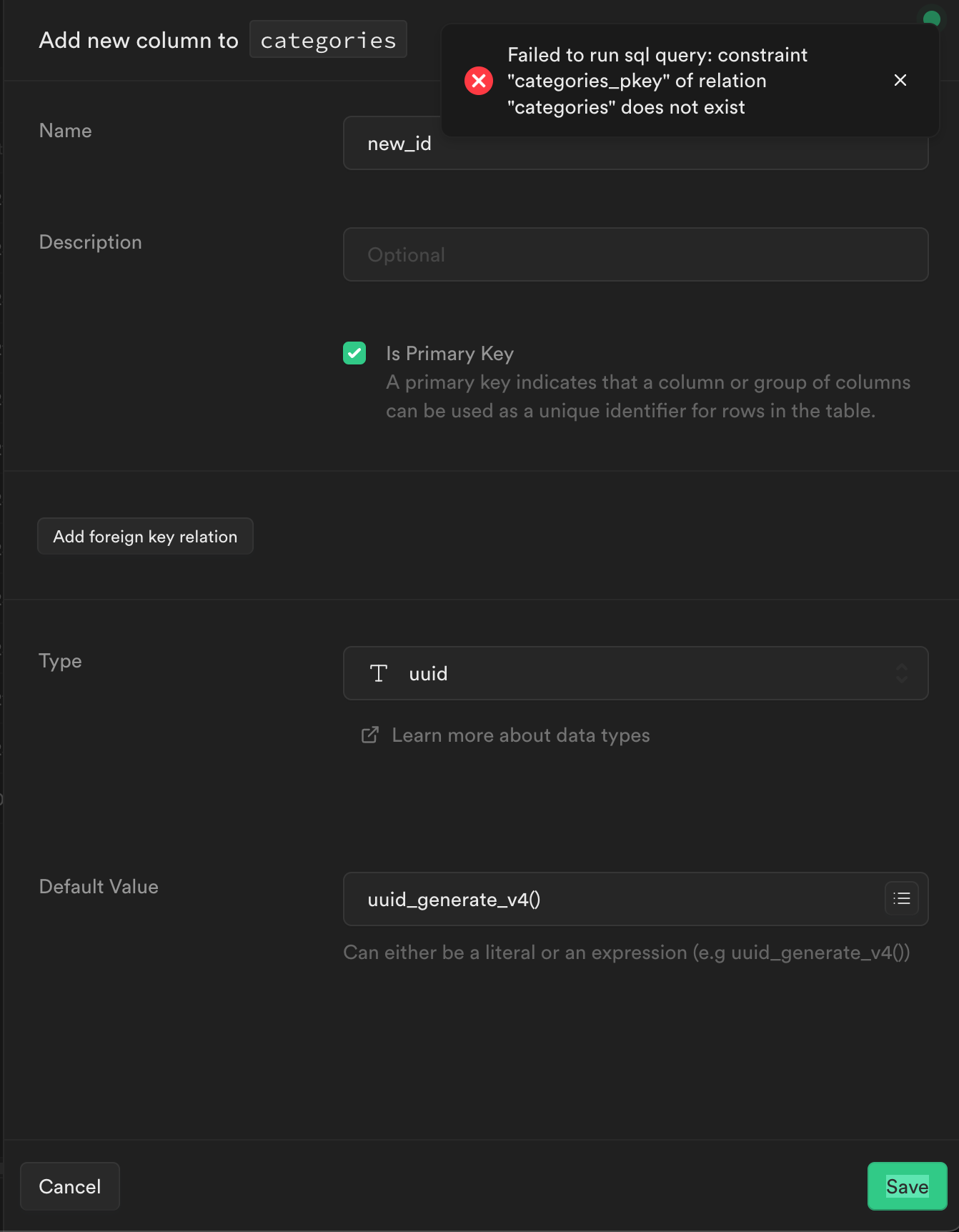The height and width of the screenshot is (1232, 959).
Task: Add foreign key relation
Action: point(145,536)
